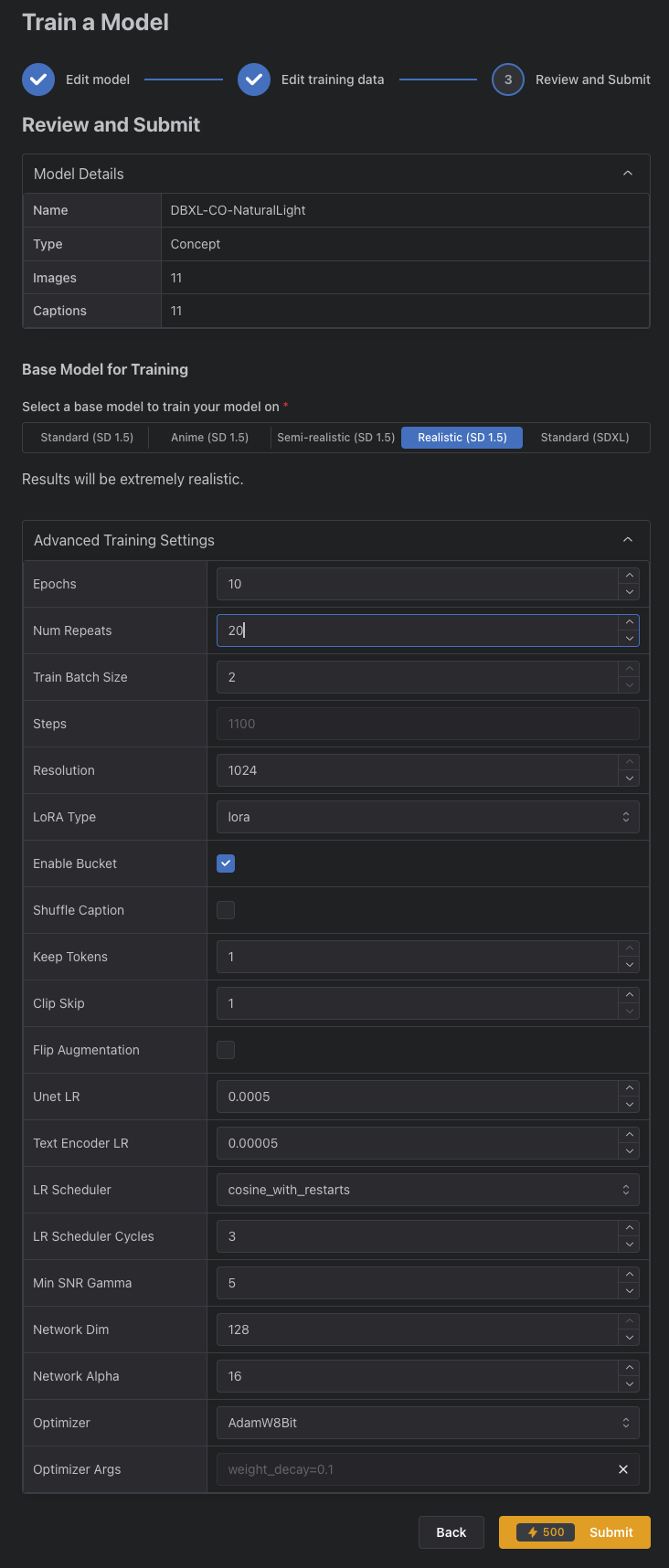Clear the Optimizer Args field with X
This screenshot has width=669, height=1568.
click(623, 1469)
